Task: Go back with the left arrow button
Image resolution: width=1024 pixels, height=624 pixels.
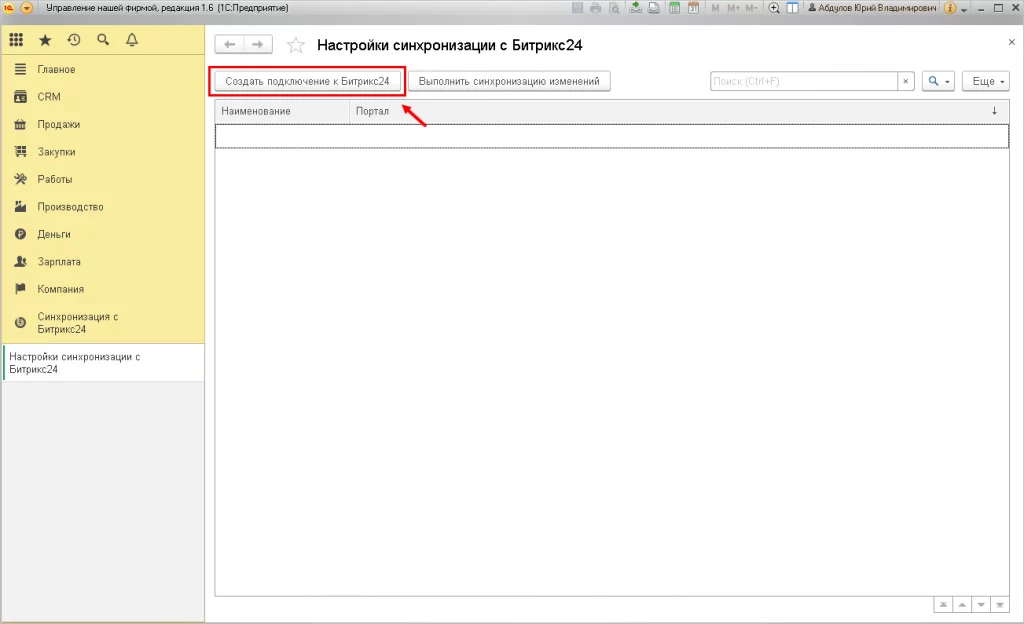Action: (x=229, y=44)
